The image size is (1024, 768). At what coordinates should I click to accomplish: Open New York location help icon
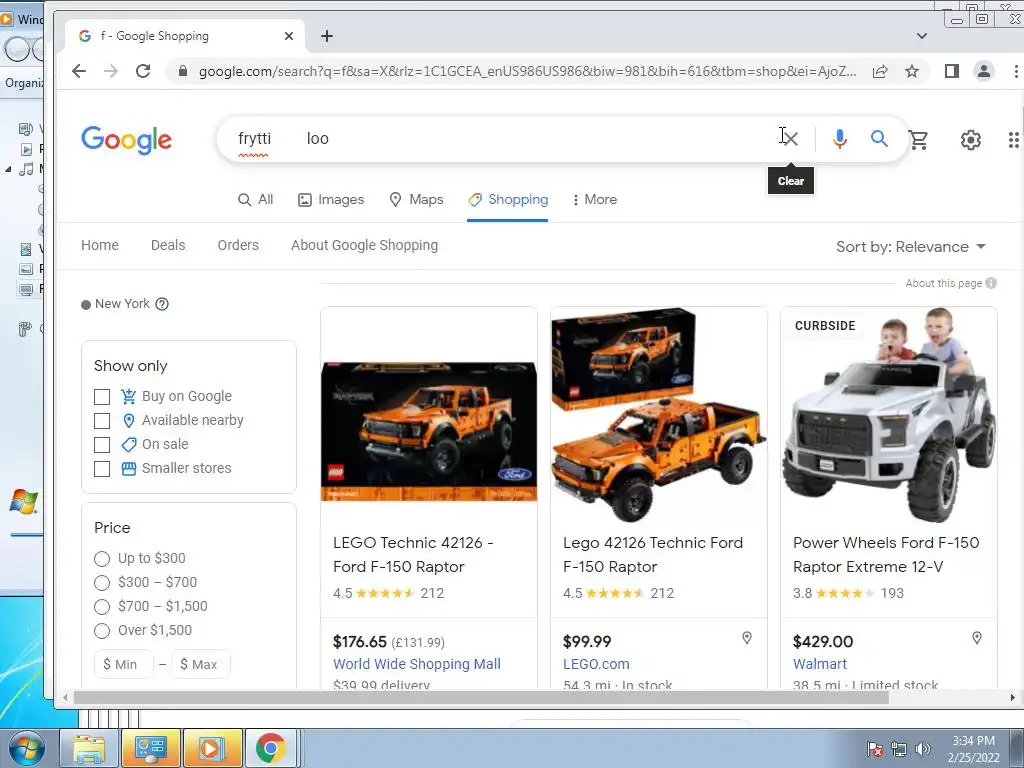point(162,304)
